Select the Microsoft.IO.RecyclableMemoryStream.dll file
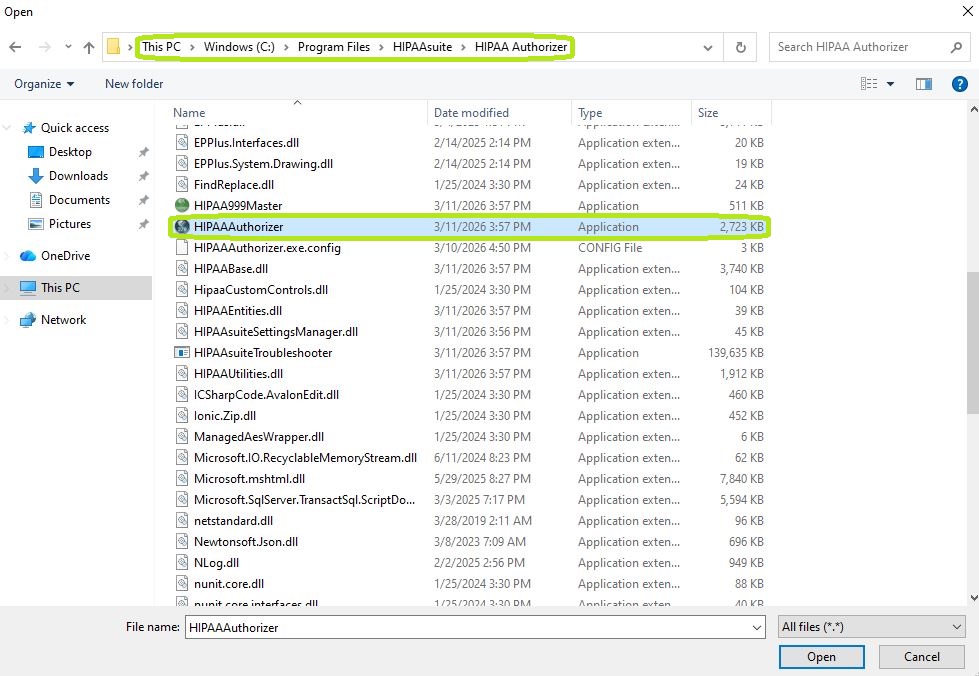Image resolution: width=979 pixels, height=676 pixels. [x=305, y=458]
